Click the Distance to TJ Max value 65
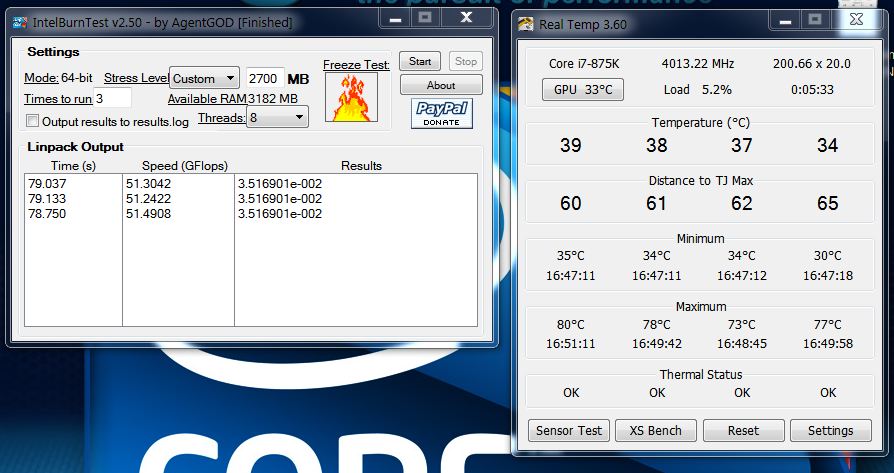 click(x=828, y=203)
